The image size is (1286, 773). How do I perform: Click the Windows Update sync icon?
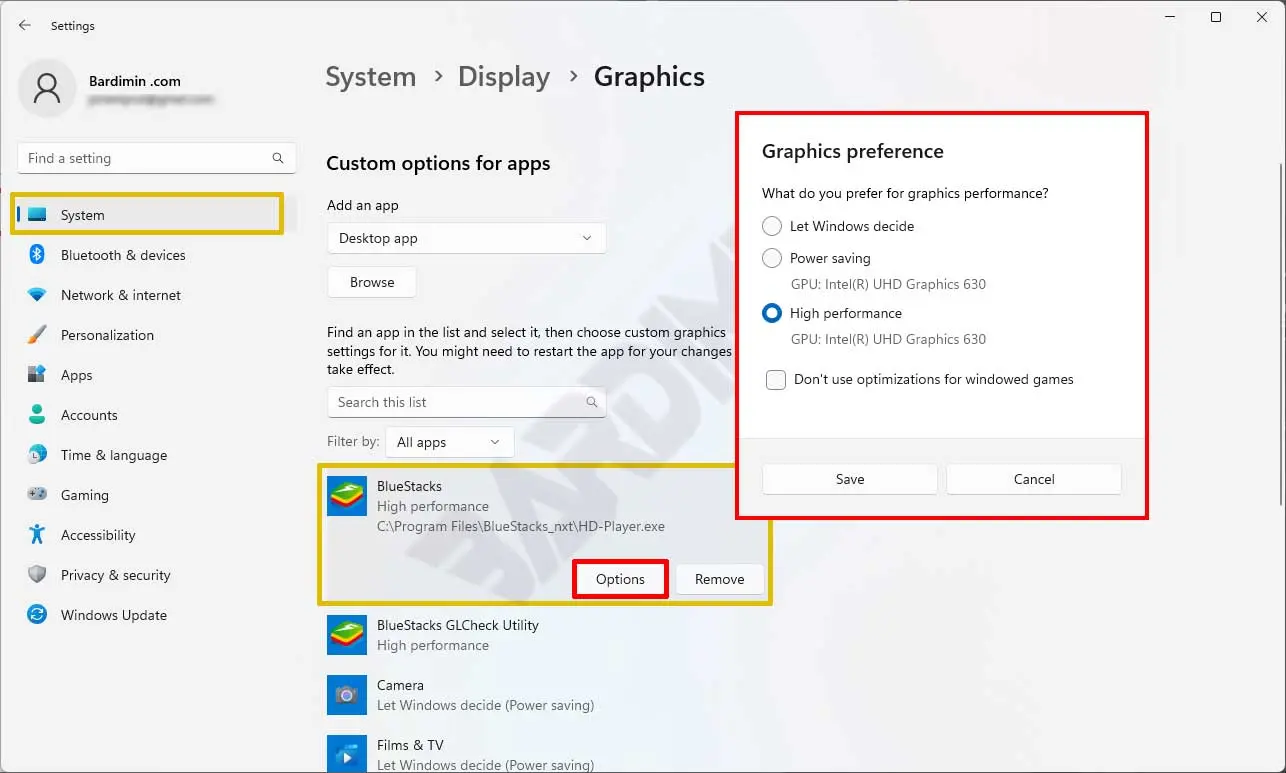(x=37, y=615)
